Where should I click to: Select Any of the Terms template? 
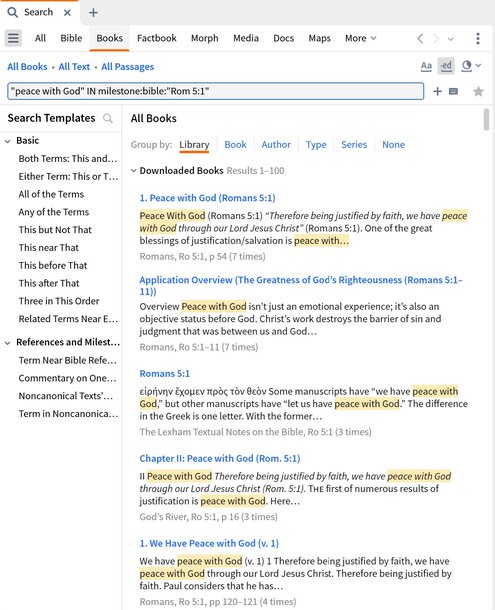click(54, 212)
